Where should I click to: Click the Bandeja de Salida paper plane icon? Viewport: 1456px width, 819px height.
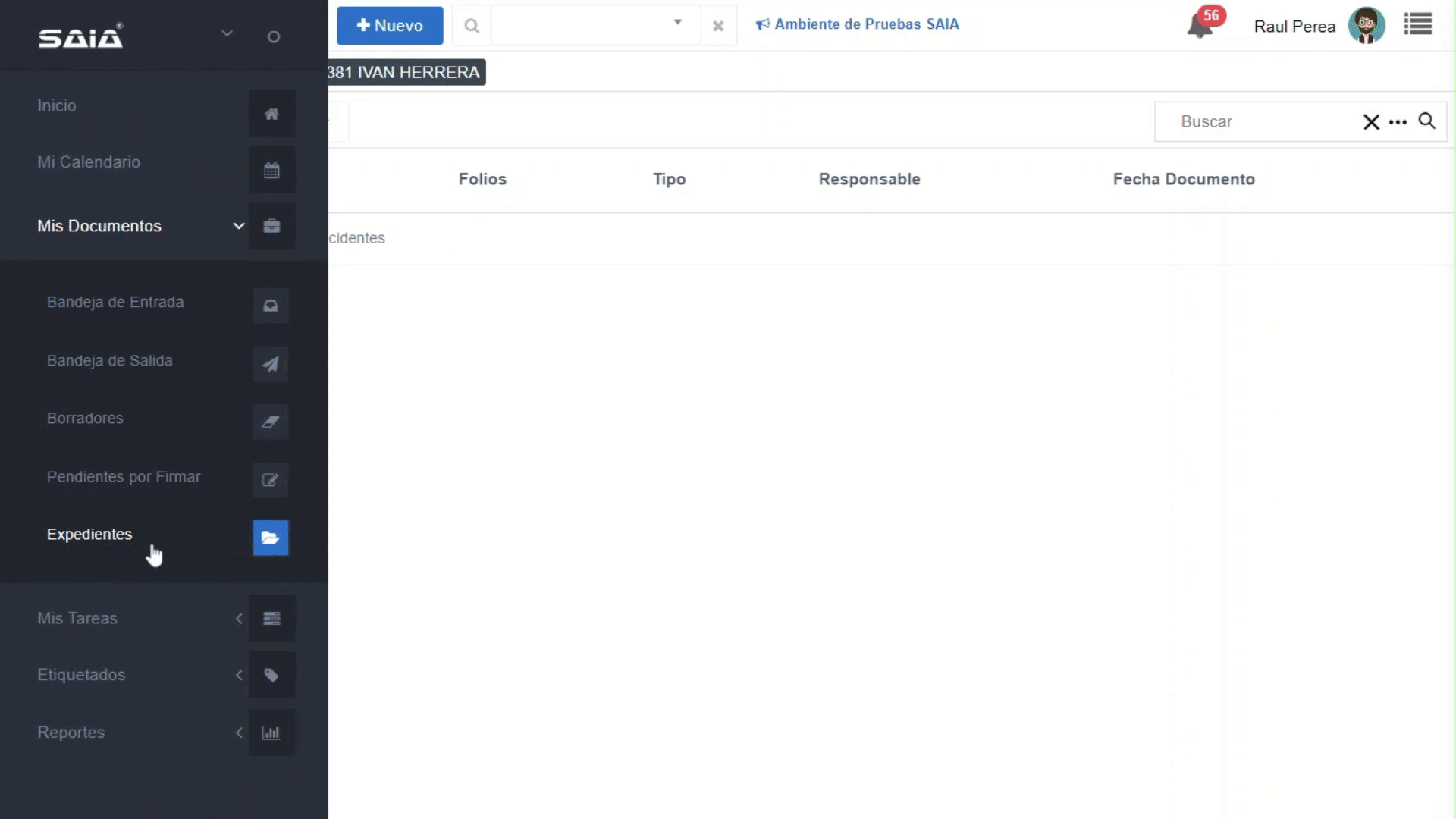pos(271,364)
